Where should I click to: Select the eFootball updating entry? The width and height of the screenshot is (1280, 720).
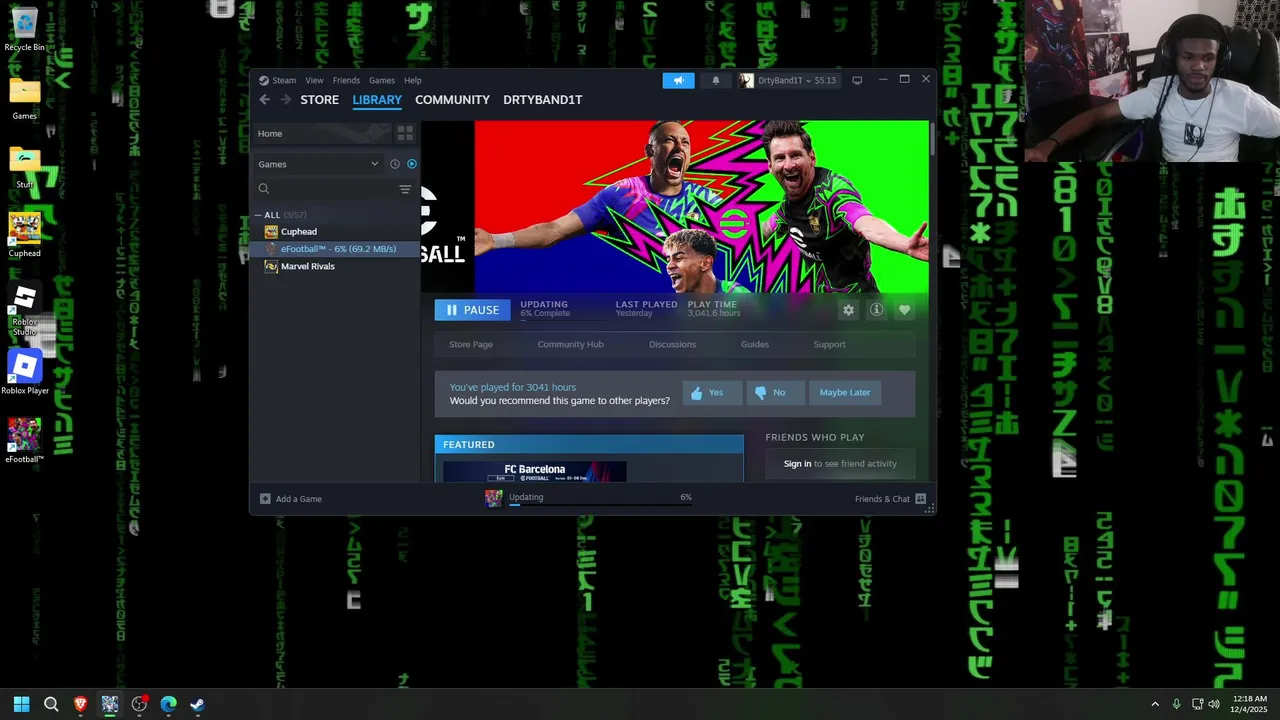[337, 249]
